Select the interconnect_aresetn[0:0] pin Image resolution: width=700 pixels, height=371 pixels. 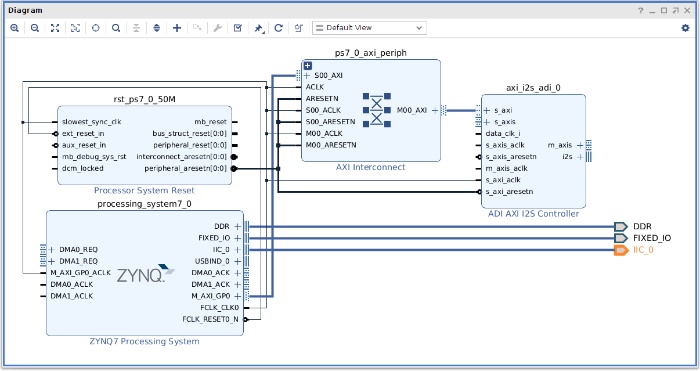[182, 157]
